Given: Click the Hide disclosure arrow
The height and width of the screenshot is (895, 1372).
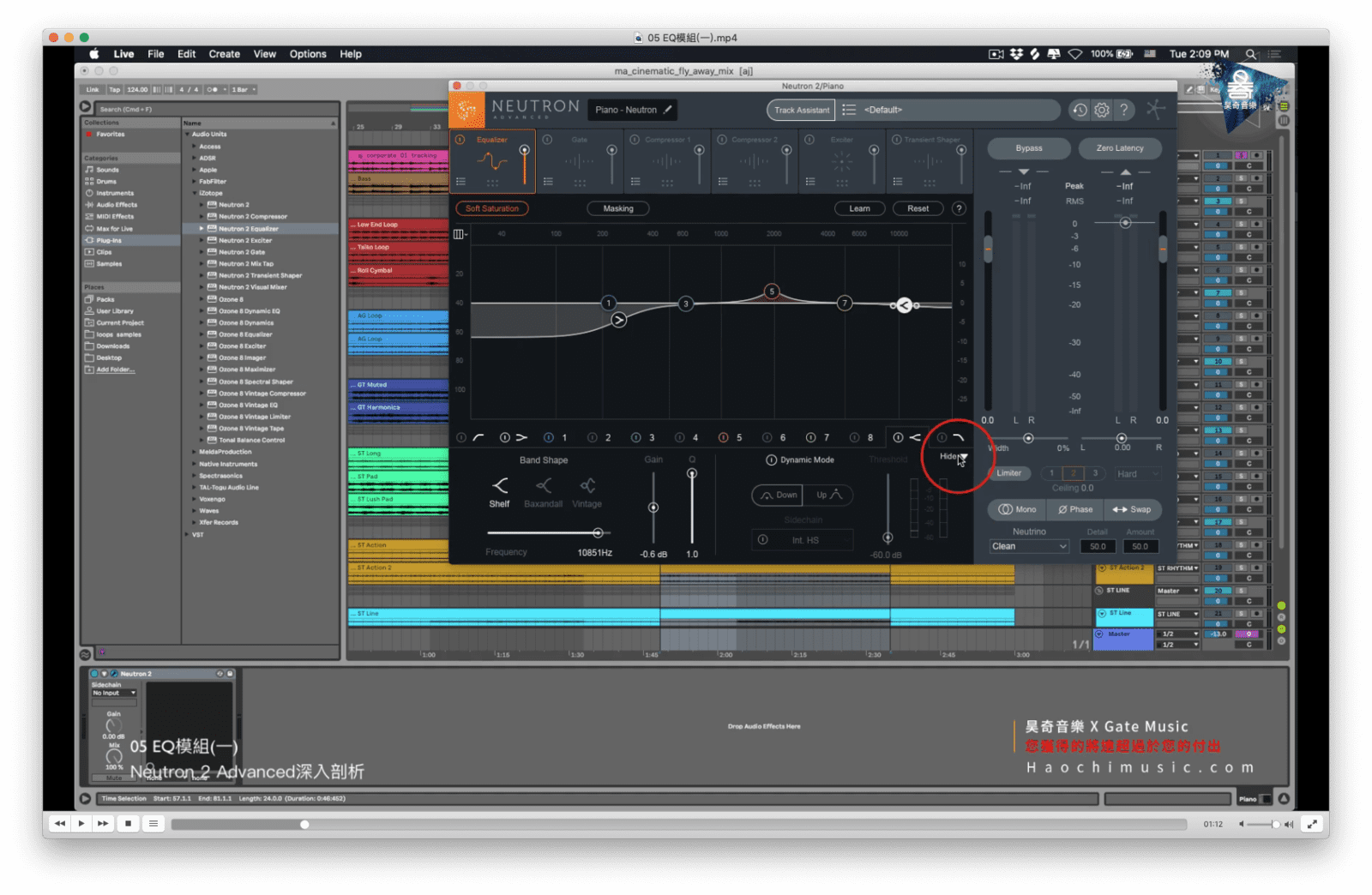Looking at the screenshot, I should 964,457.
